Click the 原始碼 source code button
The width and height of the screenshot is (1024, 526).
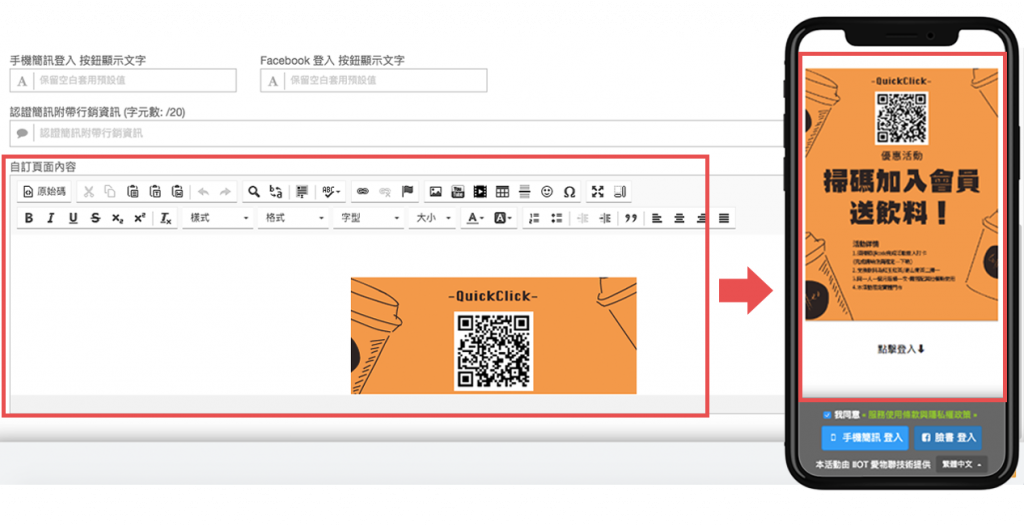[x=44, y=191]
